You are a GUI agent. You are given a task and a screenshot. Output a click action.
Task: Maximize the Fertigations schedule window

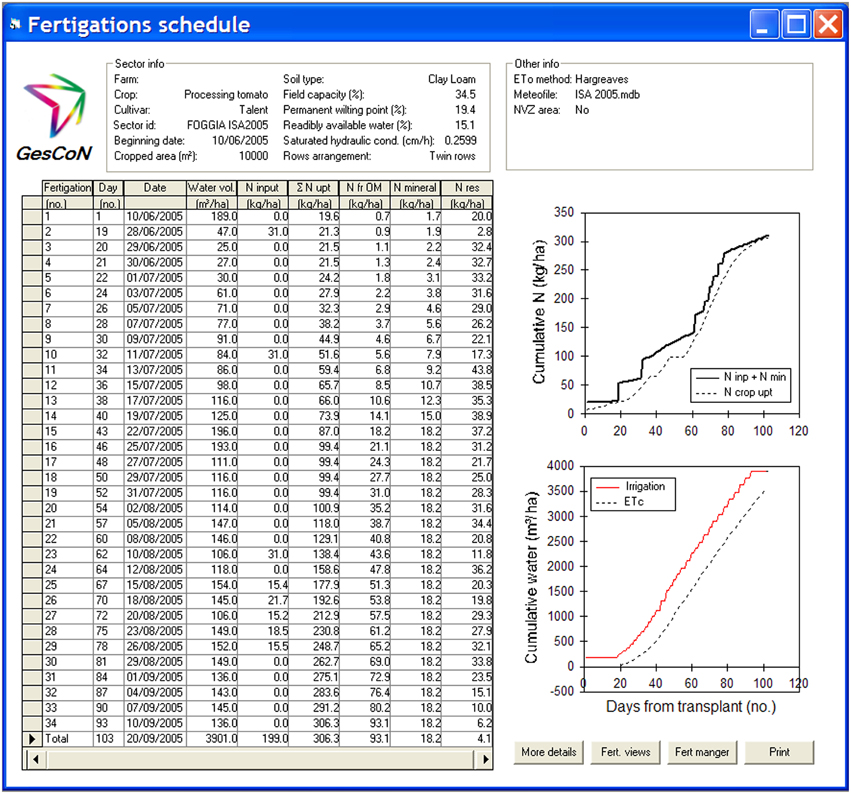796,24
